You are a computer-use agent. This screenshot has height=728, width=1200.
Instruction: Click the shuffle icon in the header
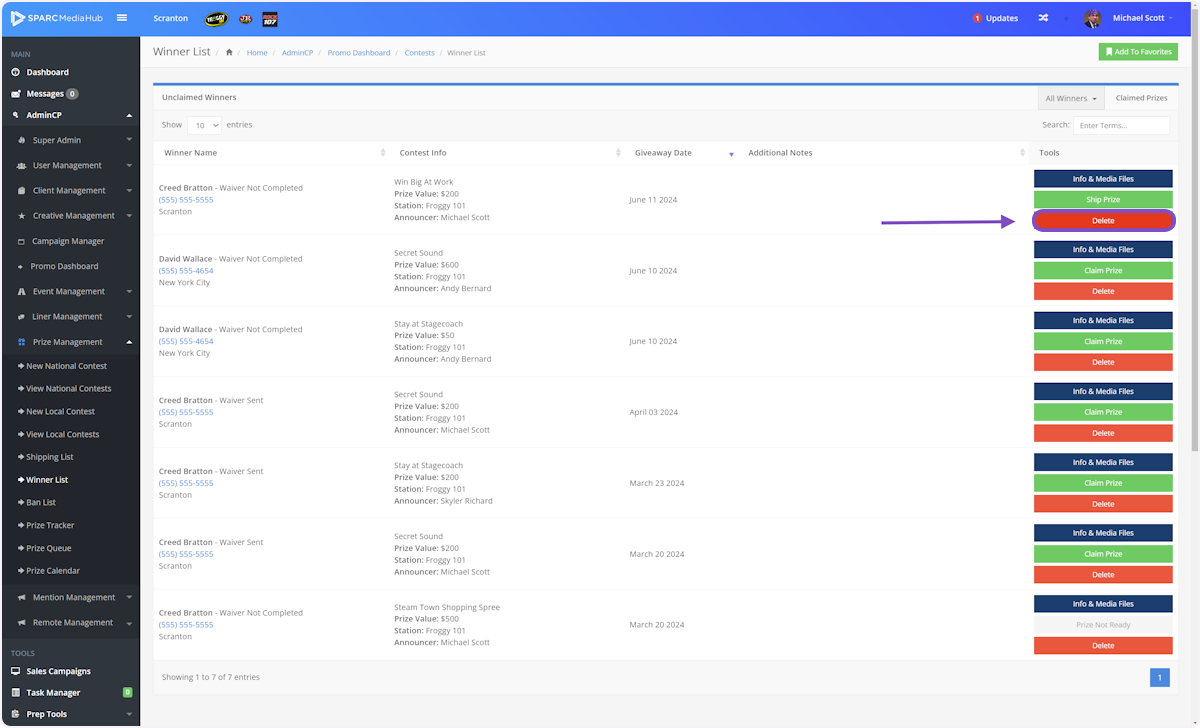[x=1043, y=18]
